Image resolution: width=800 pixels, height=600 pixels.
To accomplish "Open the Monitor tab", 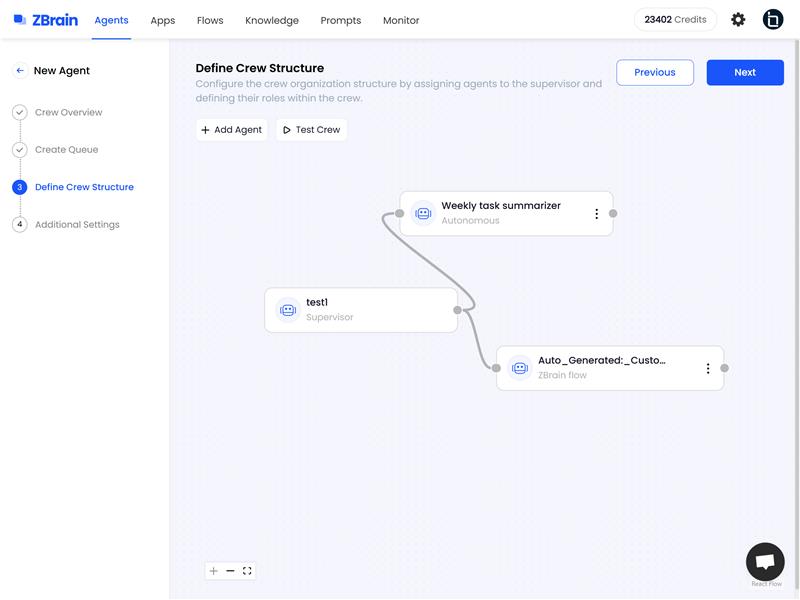I will coord(401,20).
